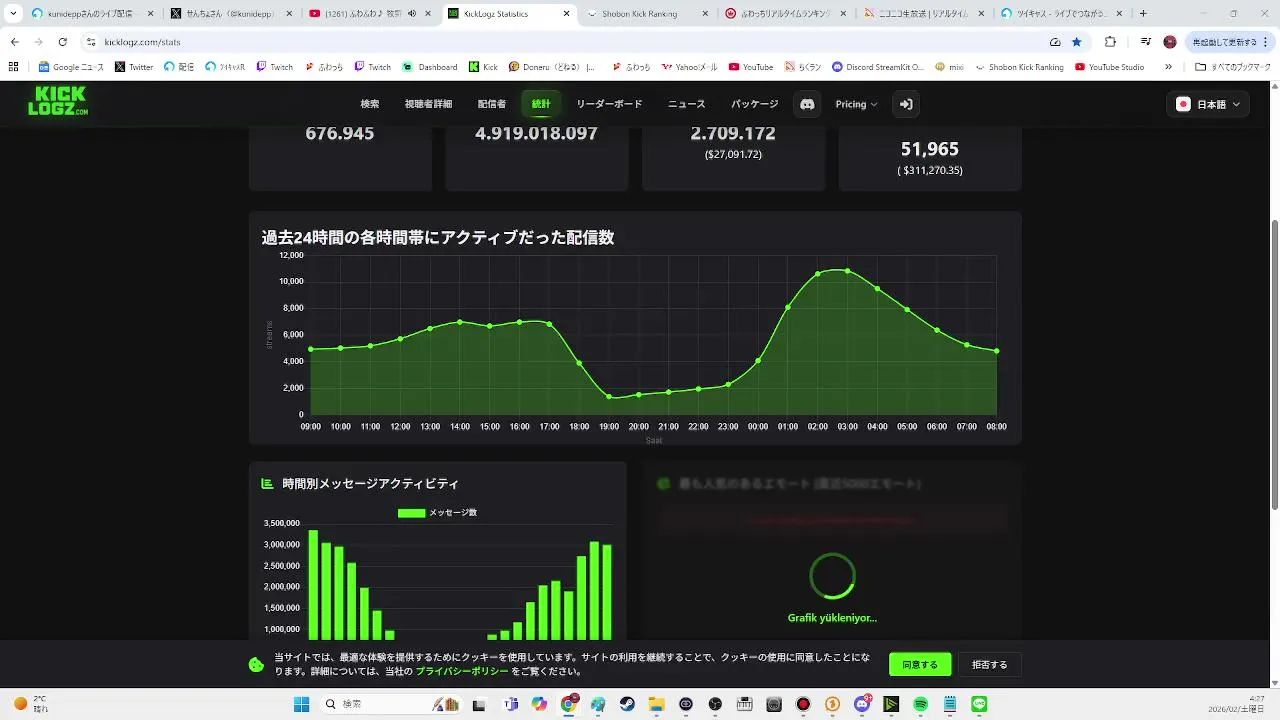
Task: Decline cookies with 拒否する button
Action: tap(990, 664)
